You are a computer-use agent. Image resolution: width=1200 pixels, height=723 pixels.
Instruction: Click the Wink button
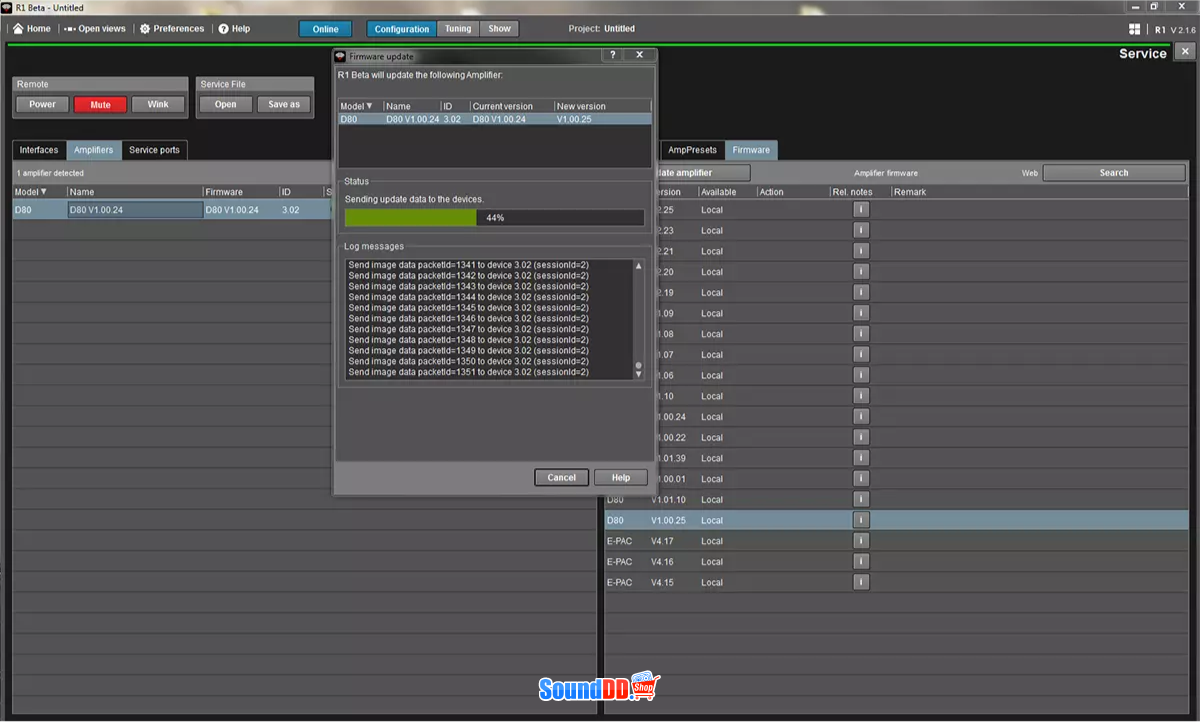158,104
